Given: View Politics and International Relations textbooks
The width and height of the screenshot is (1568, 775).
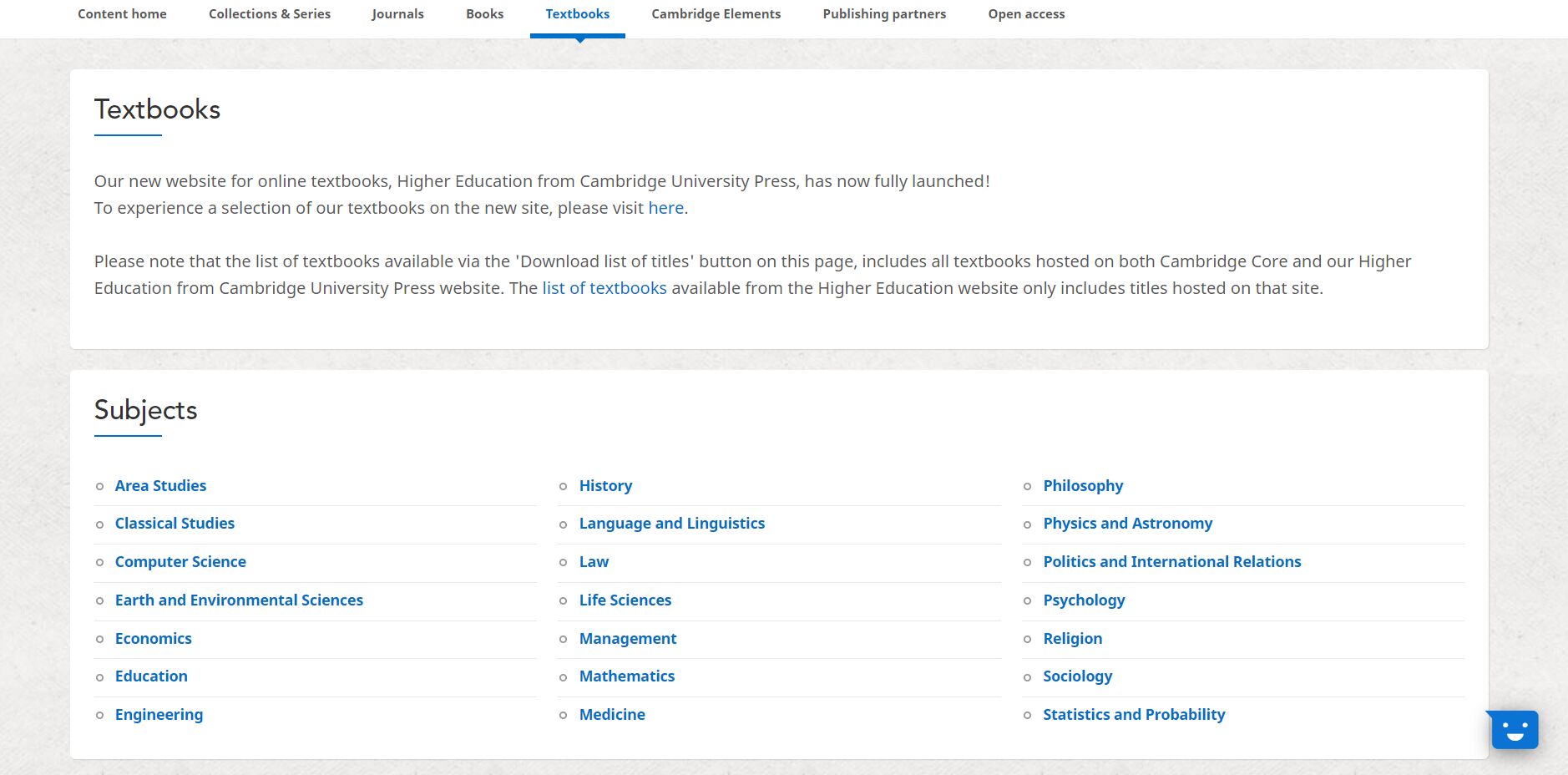Looking at the screenshot, I should point(1171,562).
